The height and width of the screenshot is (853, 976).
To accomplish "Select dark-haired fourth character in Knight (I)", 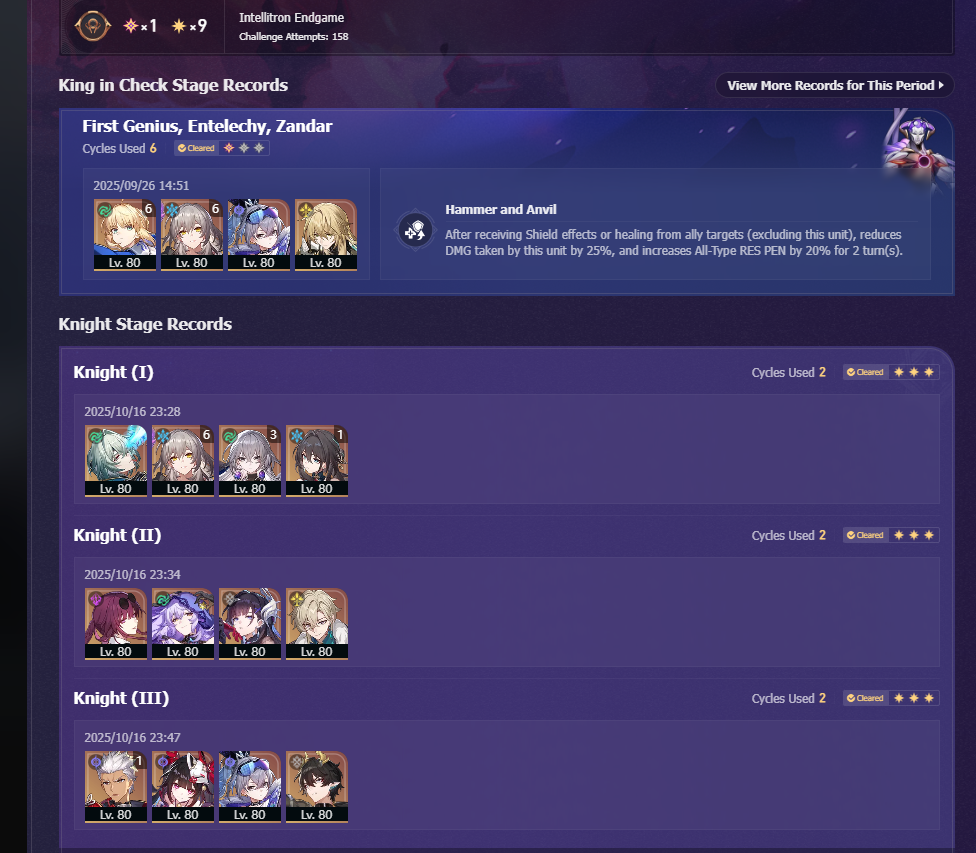I will tap(317, 461).
